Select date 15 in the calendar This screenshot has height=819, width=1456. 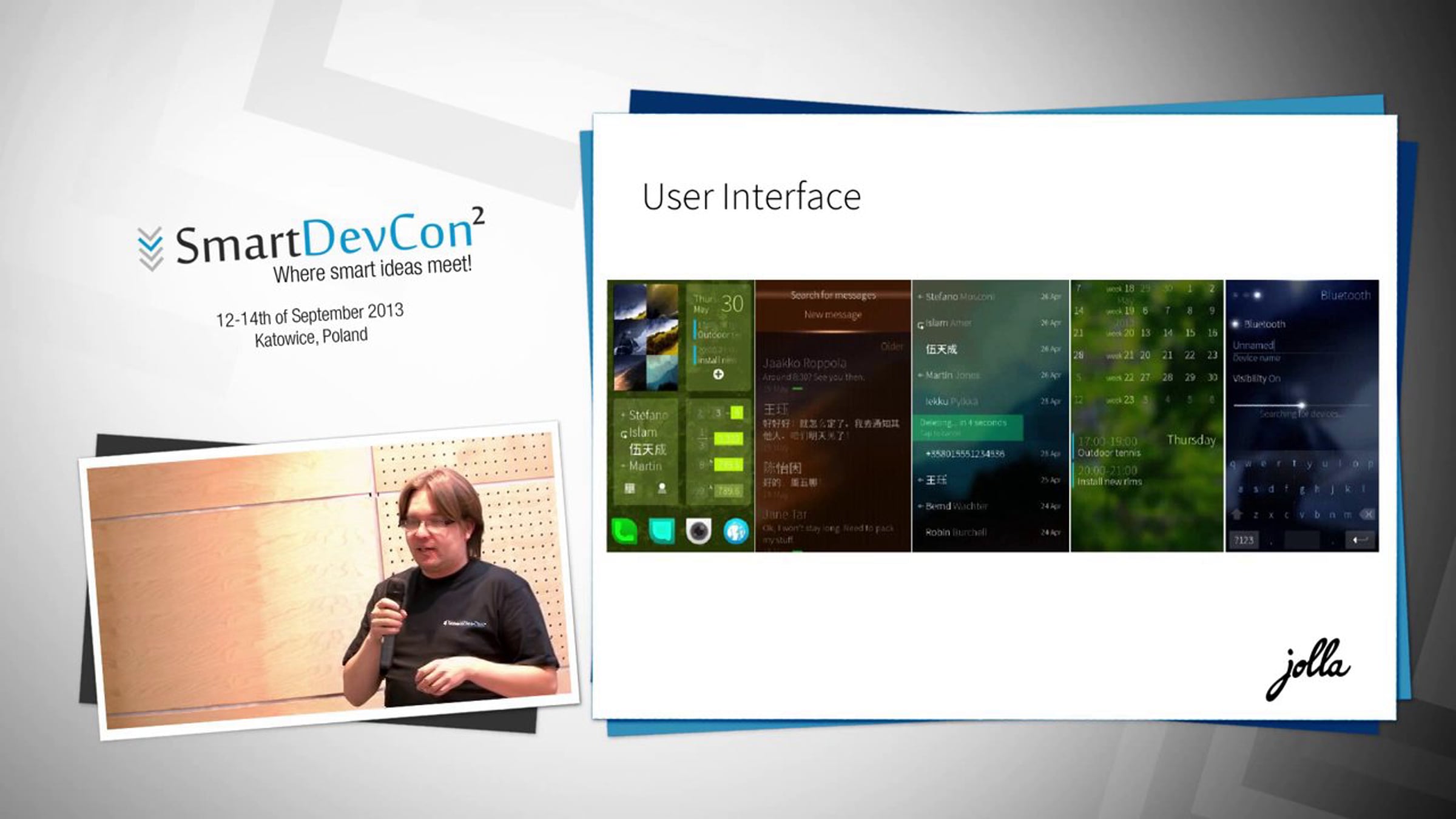pyautogui.click(x=1190, y=333)
